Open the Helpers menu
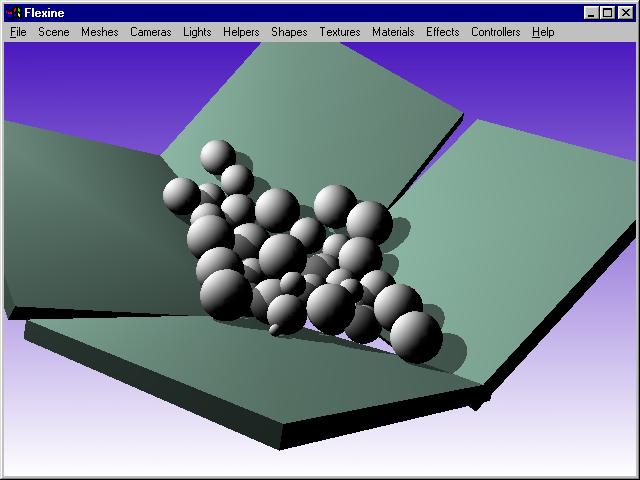The height and width of the screenshot is (480, 640). (x=241, y=32)
